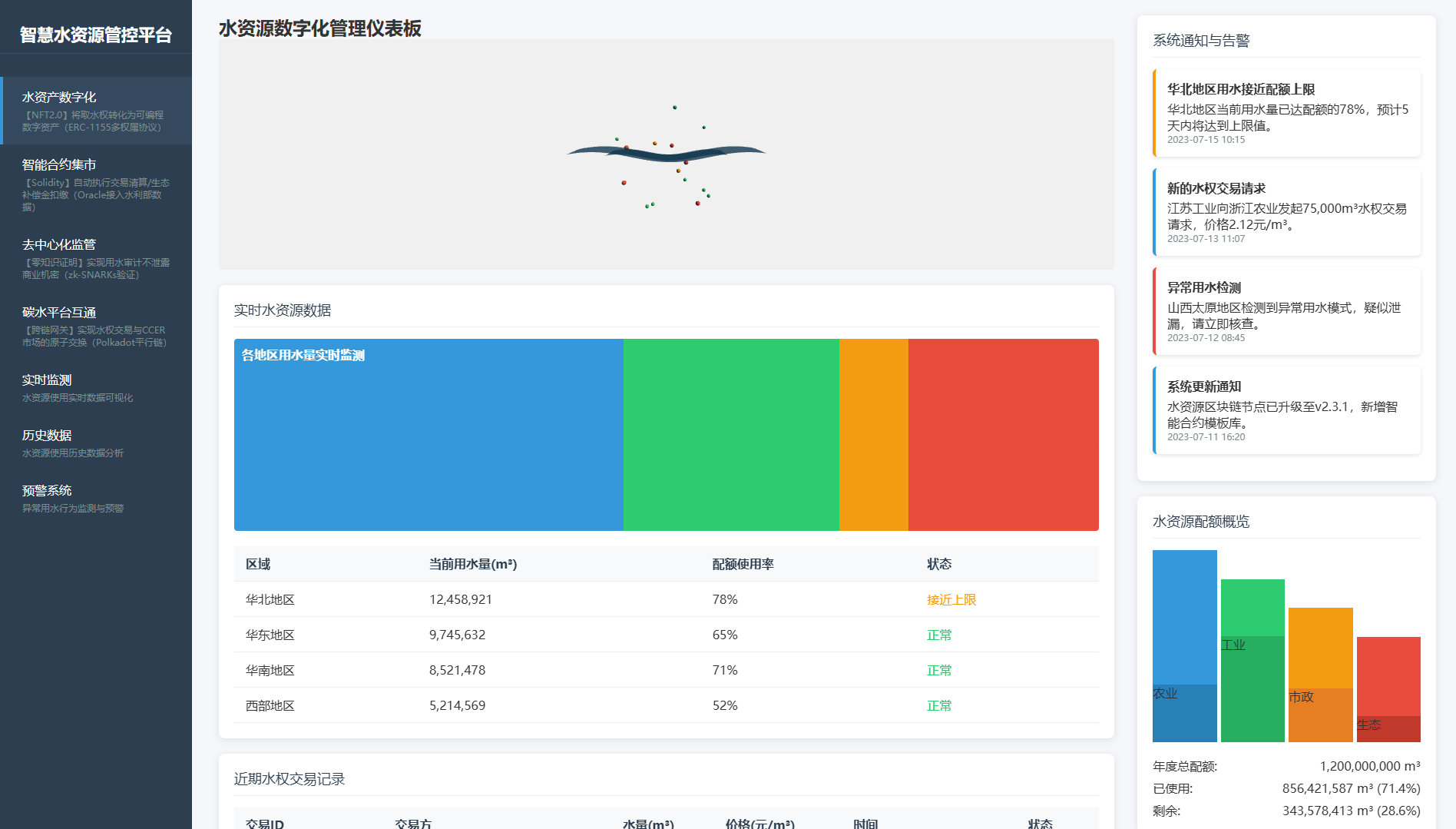Switch to 实时监测 page
The width and height of the screenshot is (1456, 829).
point(96,387)
